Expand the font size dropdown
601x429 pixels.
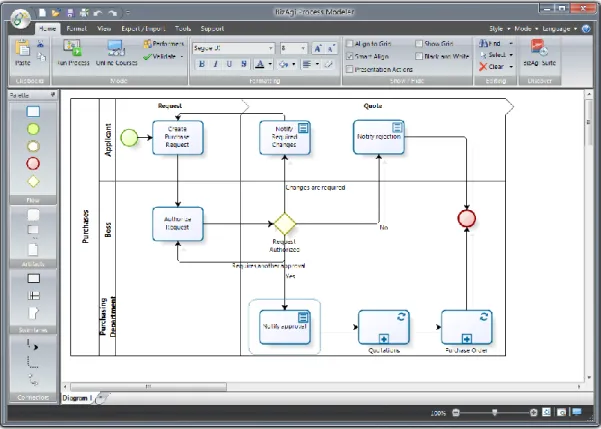coord(303,48)
